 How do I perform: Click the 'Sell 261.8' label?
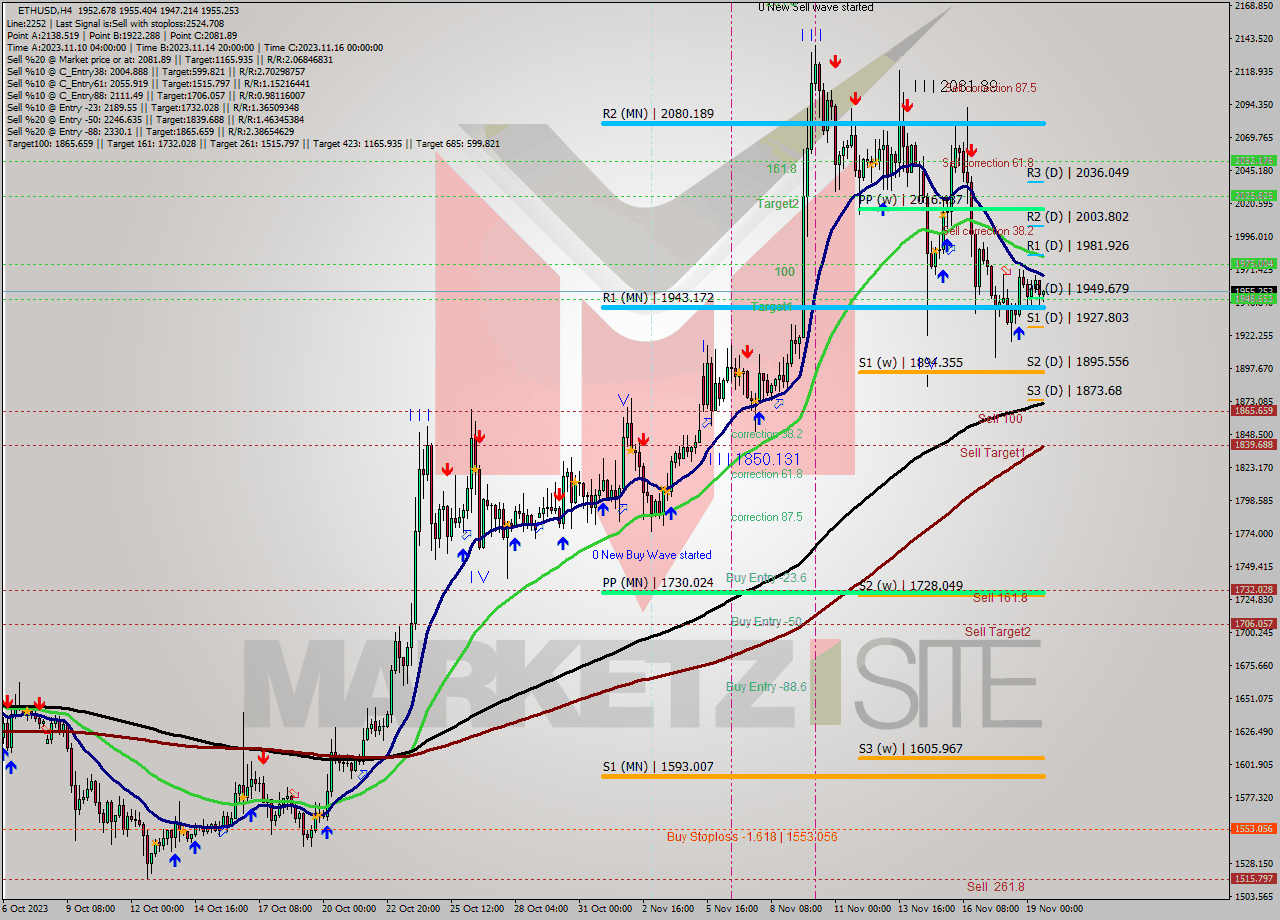click(996, 887)
